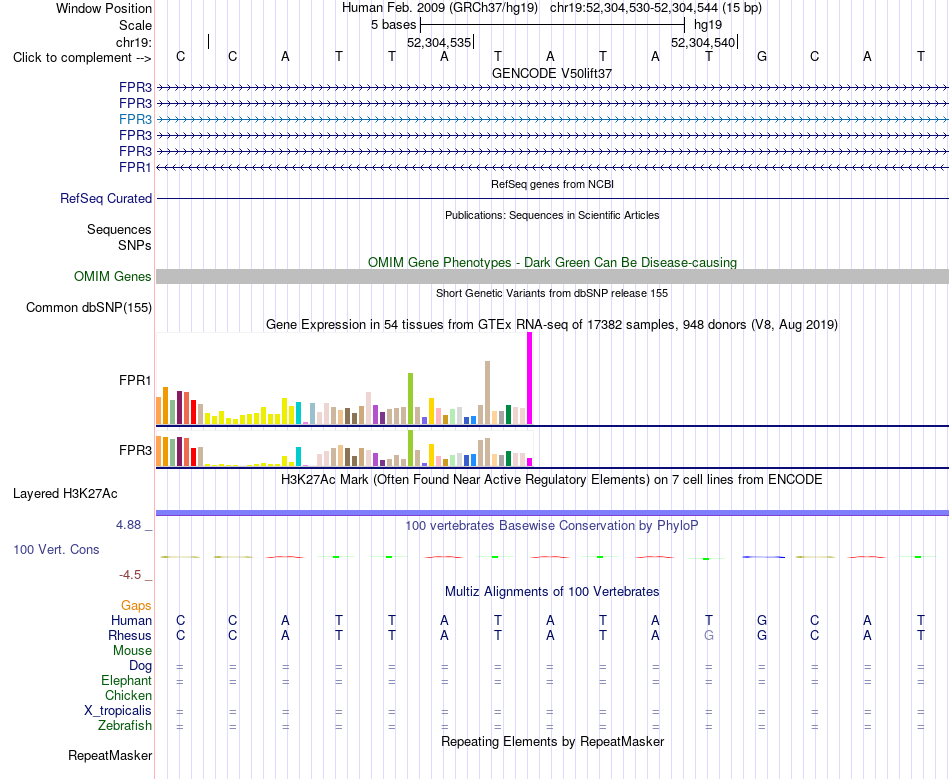Click the orange Gaps label
The image size is (950, 779).
(x=136, y=606)
